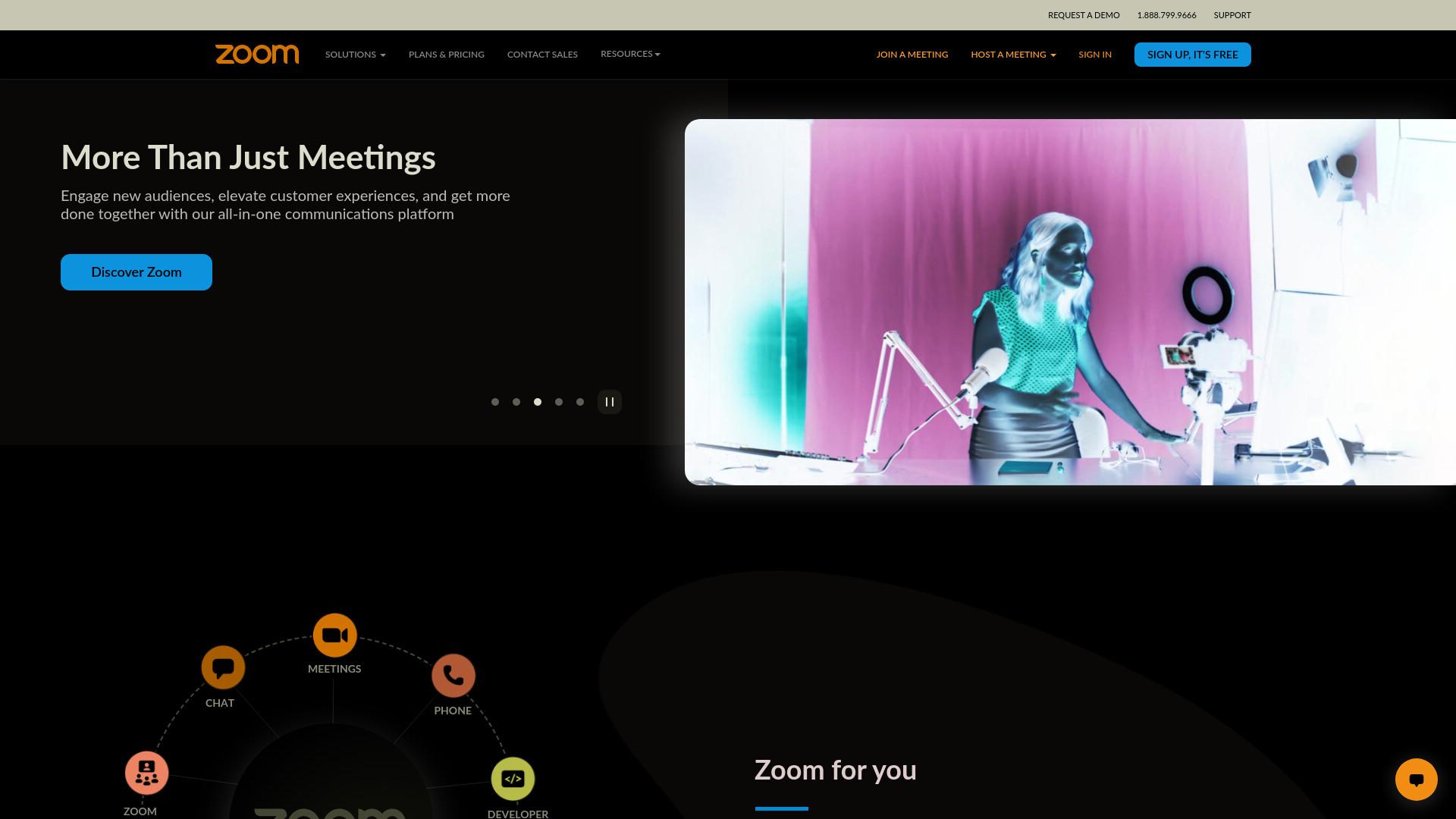The height and width of the screenshot is (819, 1456).
Task: Click the 'More Than Just Meetings' heading
Action: tap(248, 158)
